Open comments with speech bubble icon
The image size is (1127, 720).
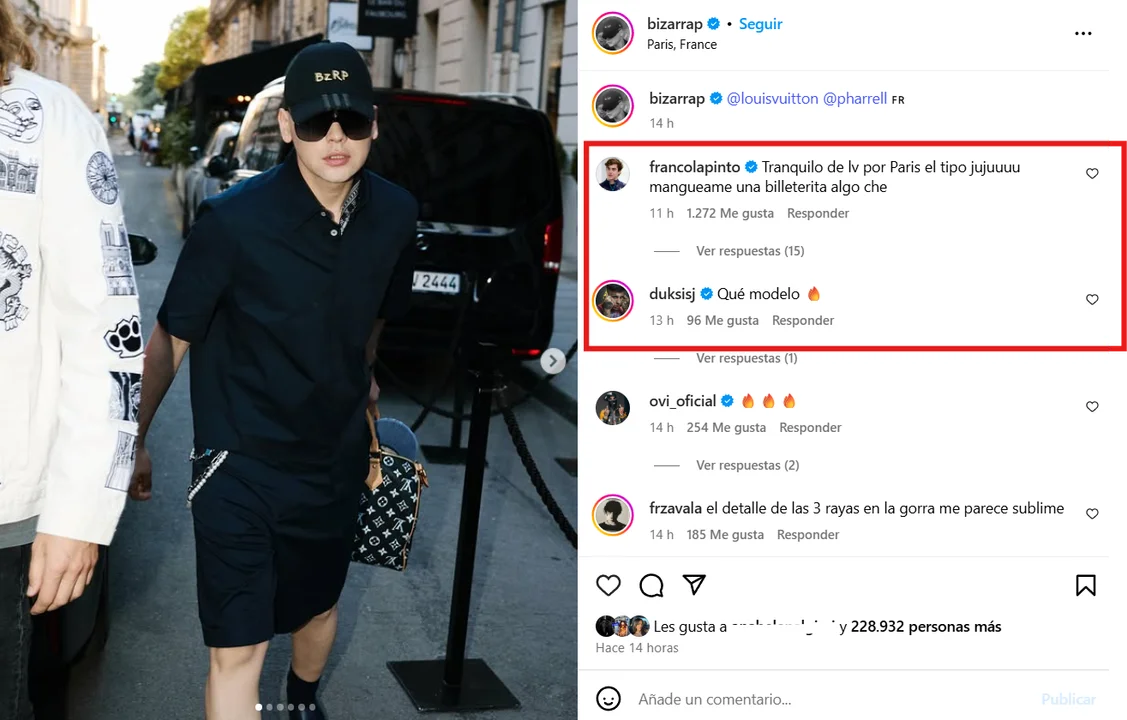tap(651, 586)
